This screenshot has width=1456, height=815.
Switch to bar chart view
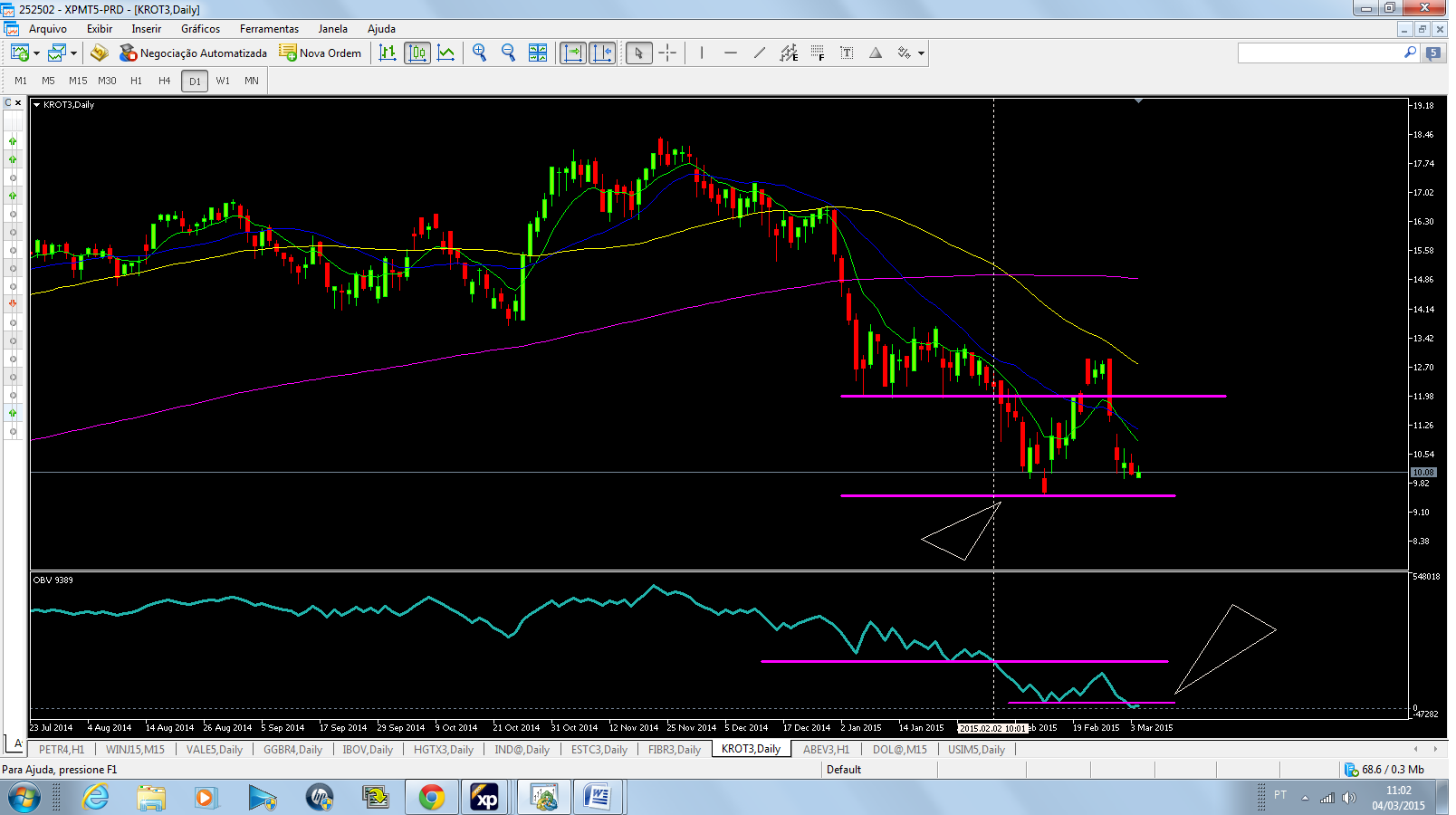click(388, 53)
